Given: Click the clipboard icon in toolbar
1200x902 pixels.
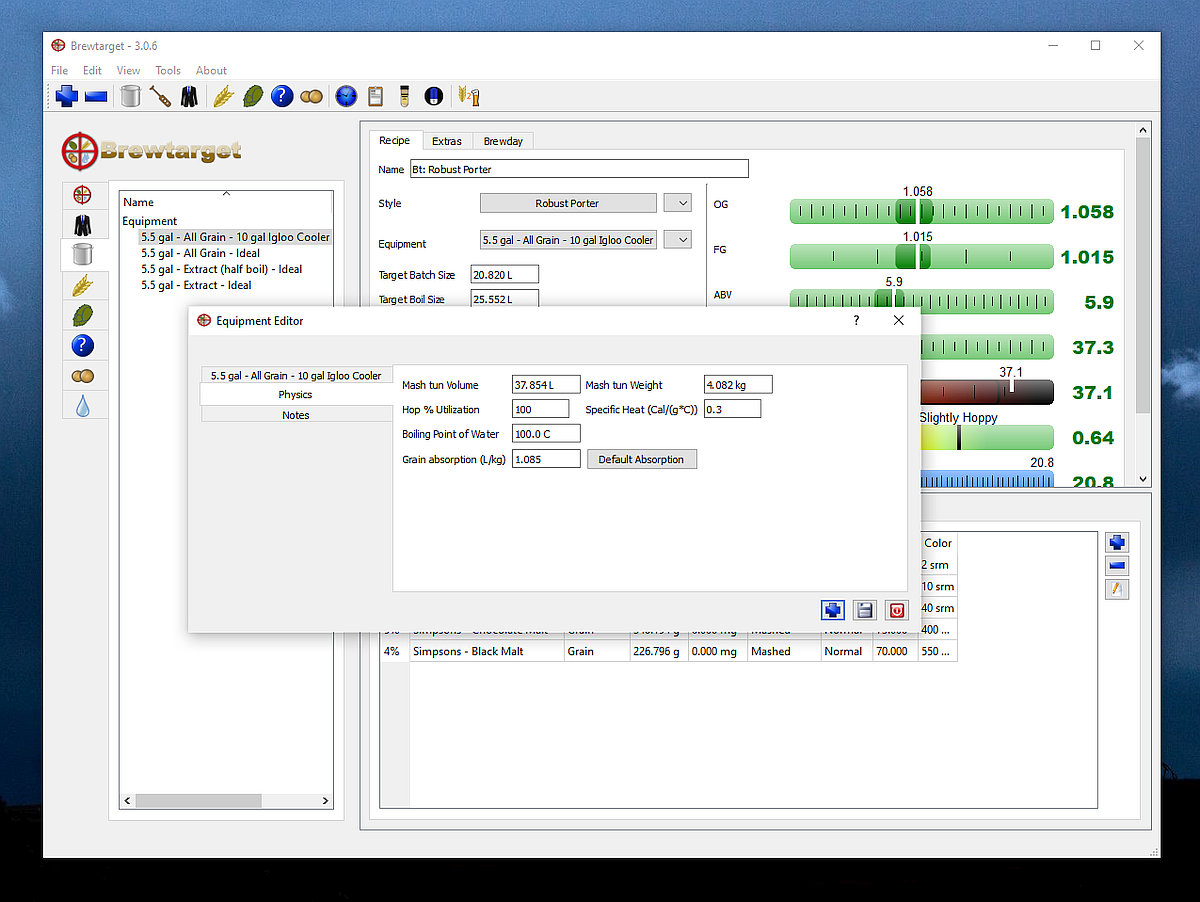Looking at the screenshot, I should (x=376, y=96).
